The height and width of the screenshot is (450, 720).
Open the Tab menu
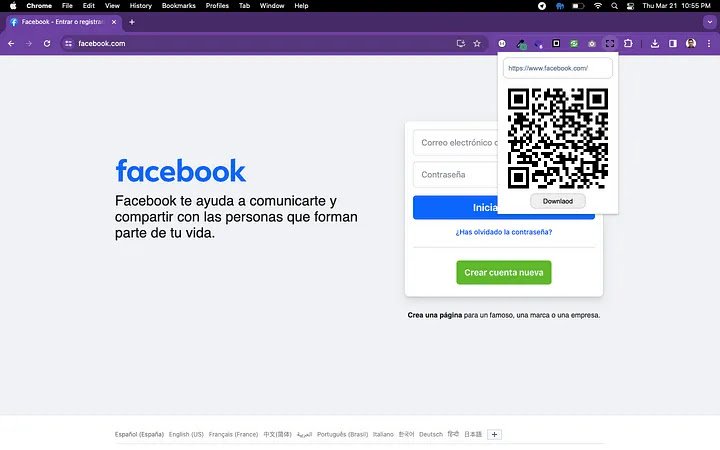(x=244, y=6)
